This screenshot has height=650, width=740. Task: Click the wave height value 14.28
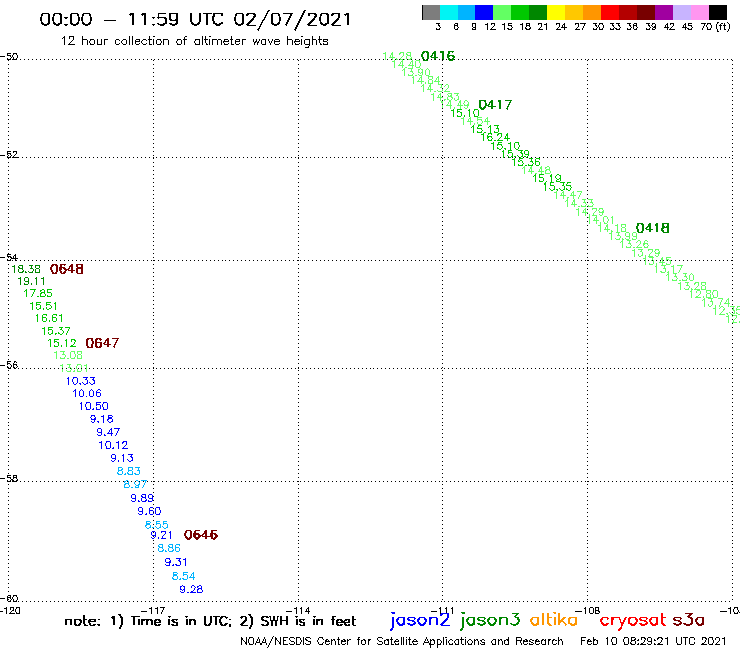click(397, 57)
